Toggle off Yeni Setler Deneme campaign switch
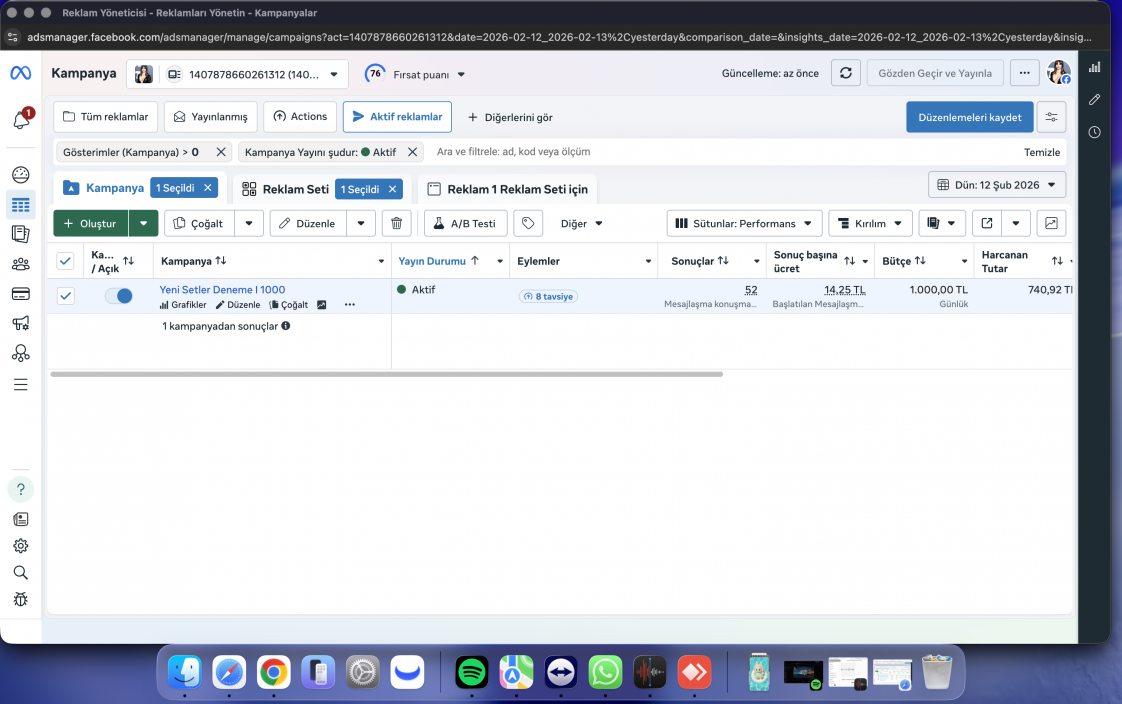Image resolution: width=1122 pixels, height=704 pixels. point(119,295)
